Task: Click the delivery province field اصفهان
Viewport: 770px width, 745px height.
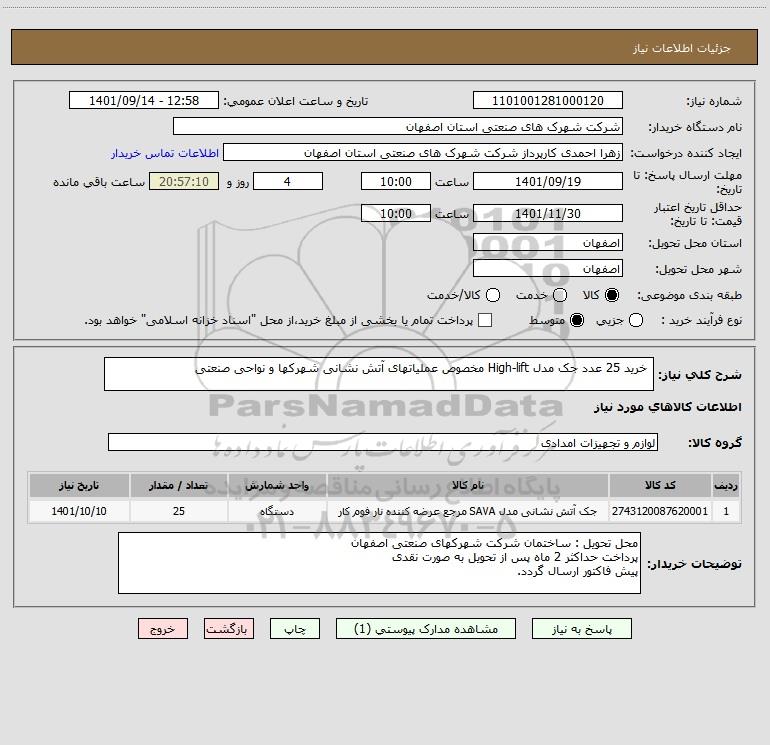Action: (548, 242)
